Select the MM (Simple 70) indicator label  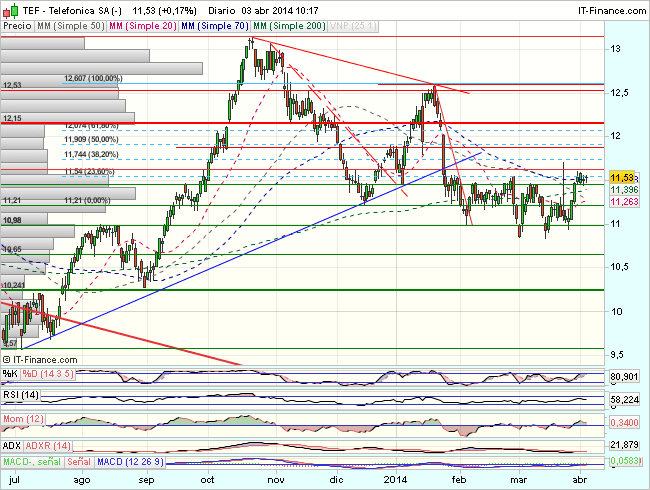tap(215, 26)
